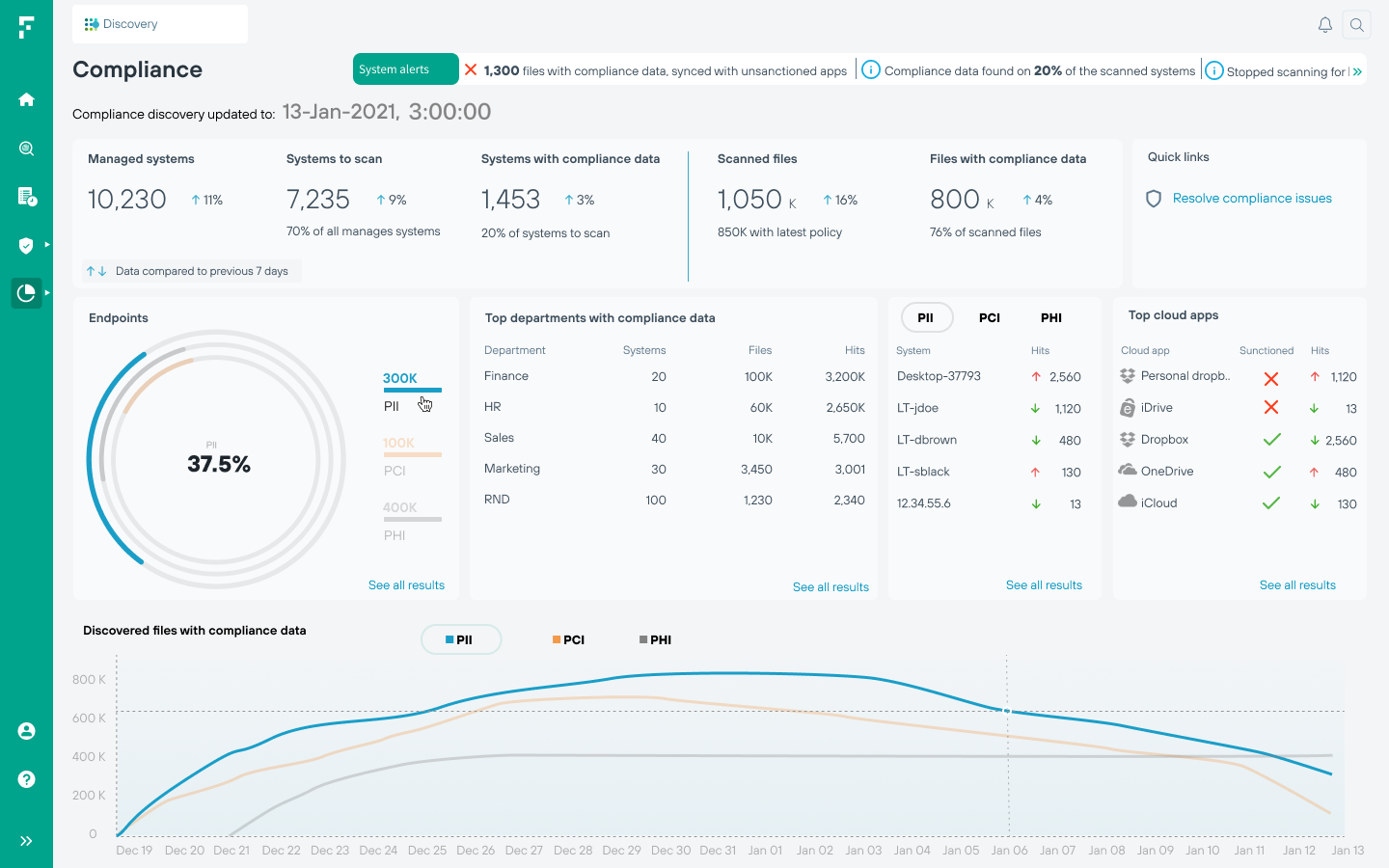The width and height of the screenshot is (1389, 868).
Task: Select the pie chart sidebar icon
Action: (x=26, y=292)
